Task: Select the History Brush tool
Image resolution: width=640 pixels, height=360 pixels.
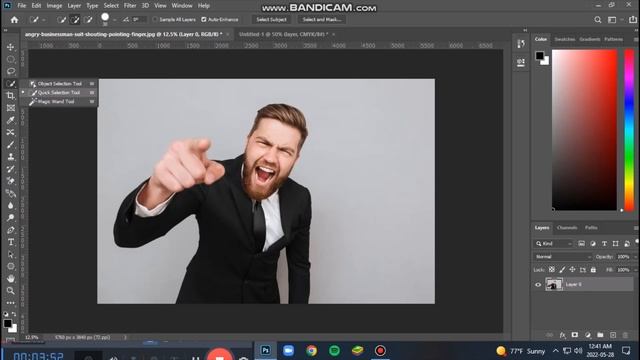Action: click(11, 169)
